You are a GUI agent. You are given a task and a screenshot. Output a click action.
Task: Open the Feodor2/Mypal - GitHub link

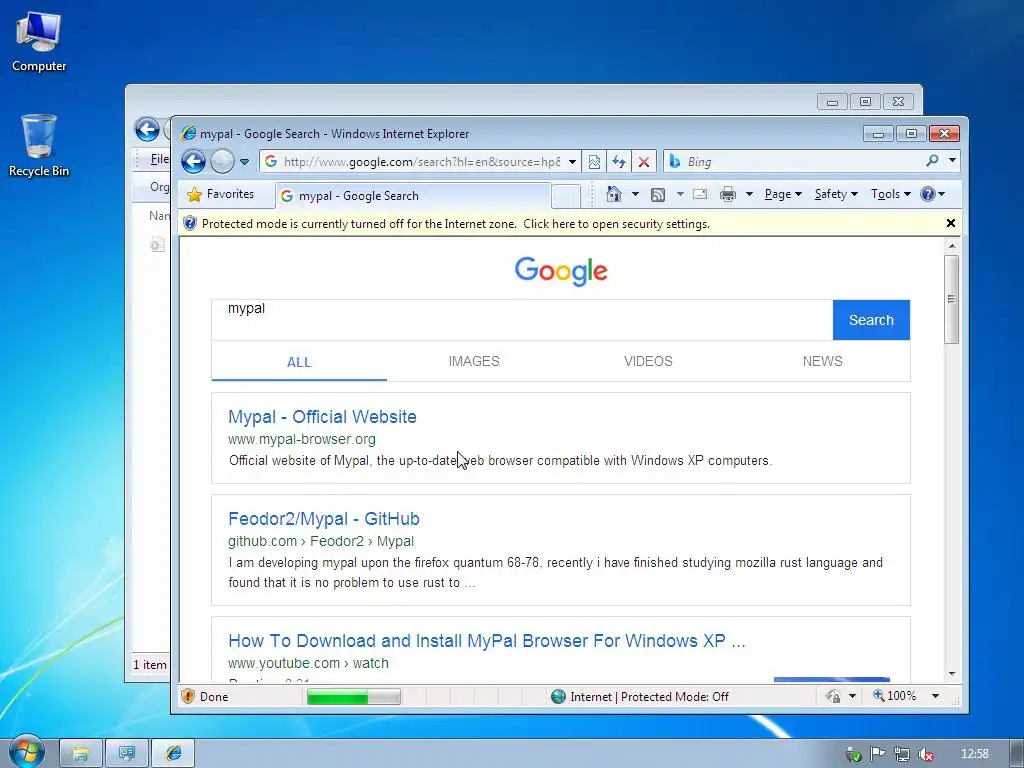pyautogui.click(x=324, y=519)
